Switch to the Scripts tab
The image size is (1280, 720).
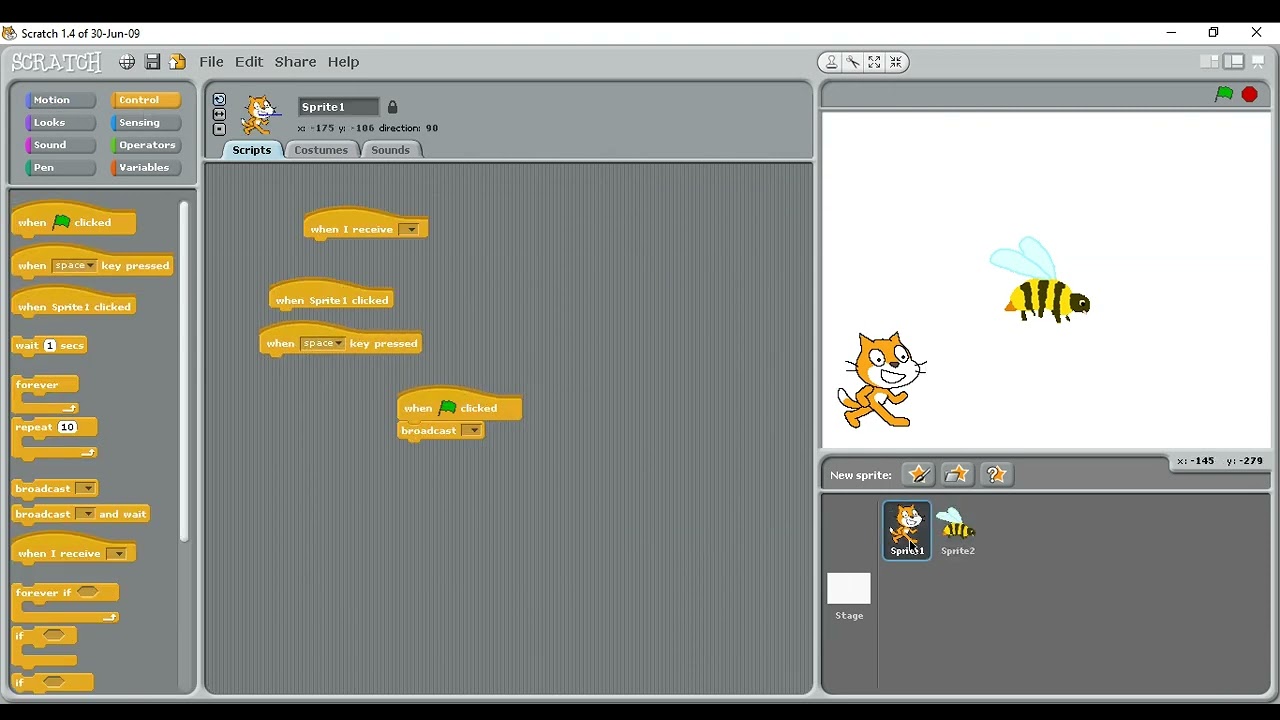click(x=252, y=150)
